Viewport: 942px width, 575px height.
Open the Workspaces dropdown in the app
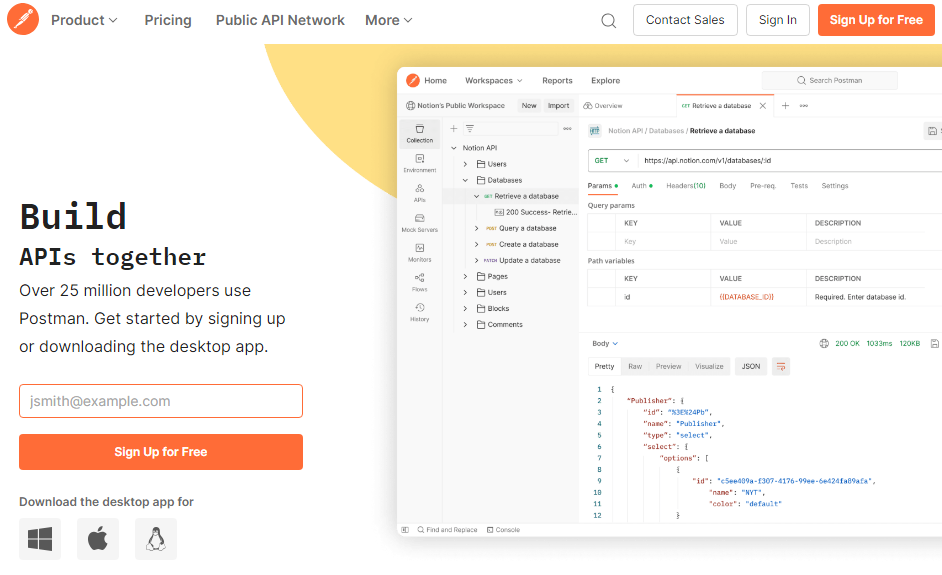tap(494, 81)
